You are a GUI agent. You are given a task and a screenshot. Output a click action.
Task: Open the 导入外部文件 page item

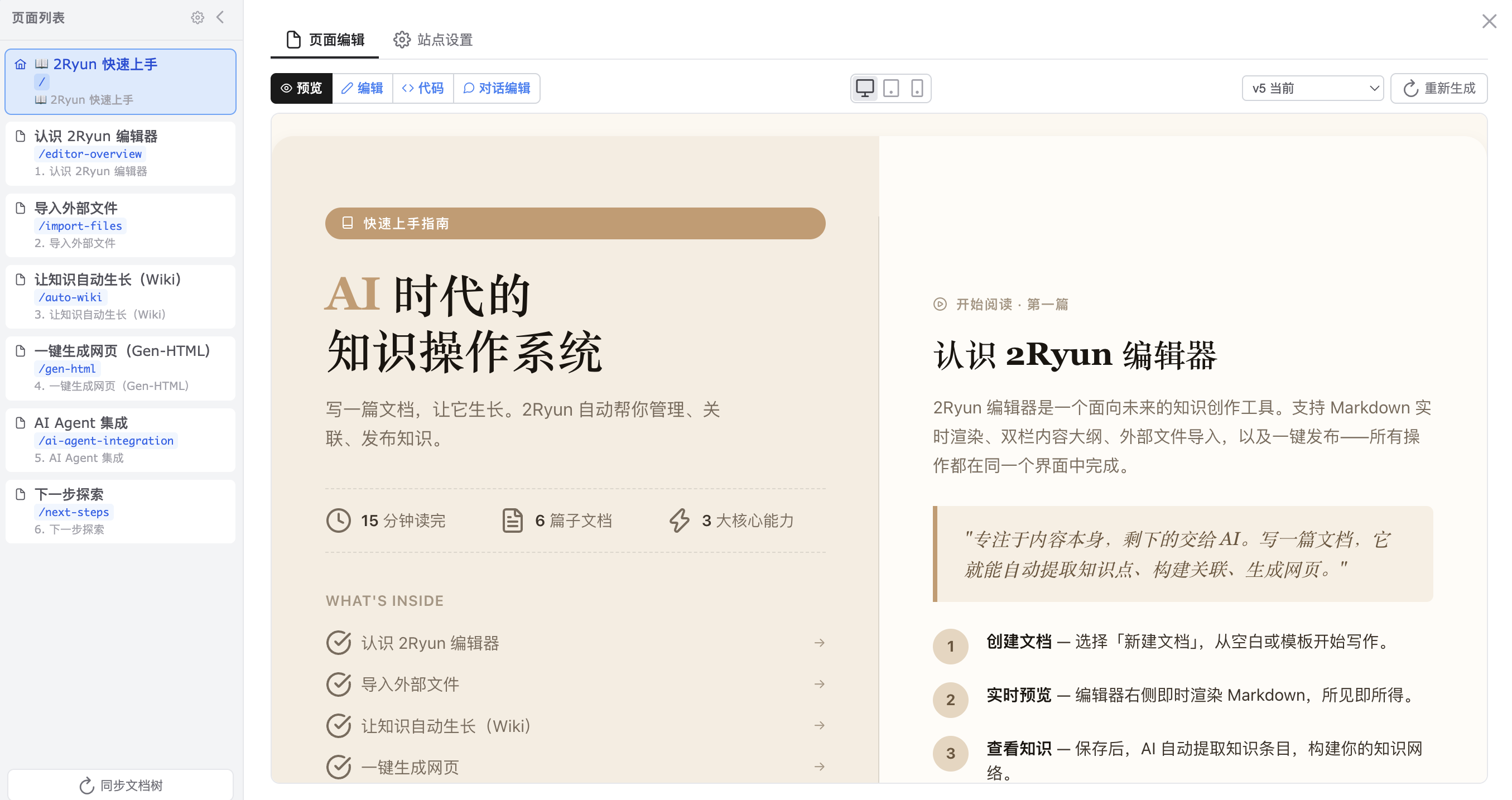tap(121, 225)
